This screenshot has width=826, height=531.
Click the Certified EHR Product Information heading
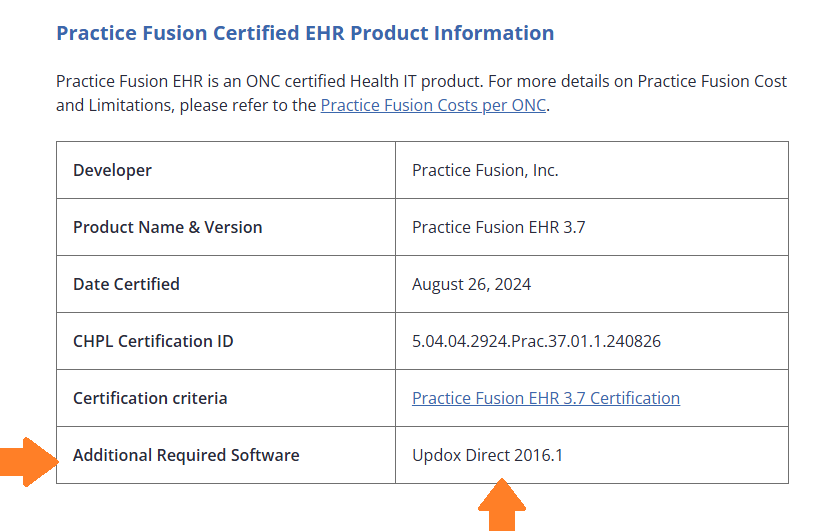pos(305,33)
